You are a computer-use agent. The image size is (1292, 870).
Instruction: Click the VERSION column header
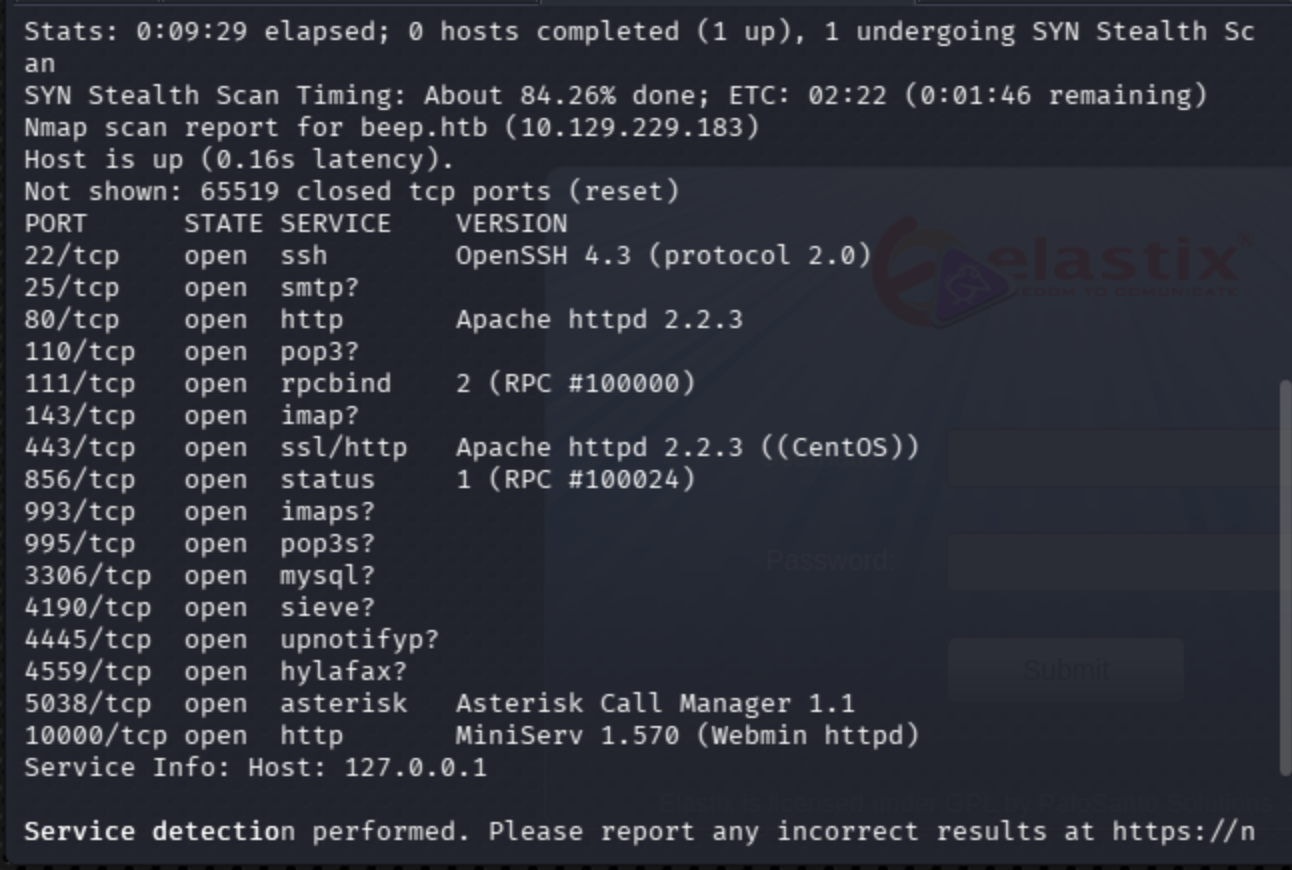511,223
